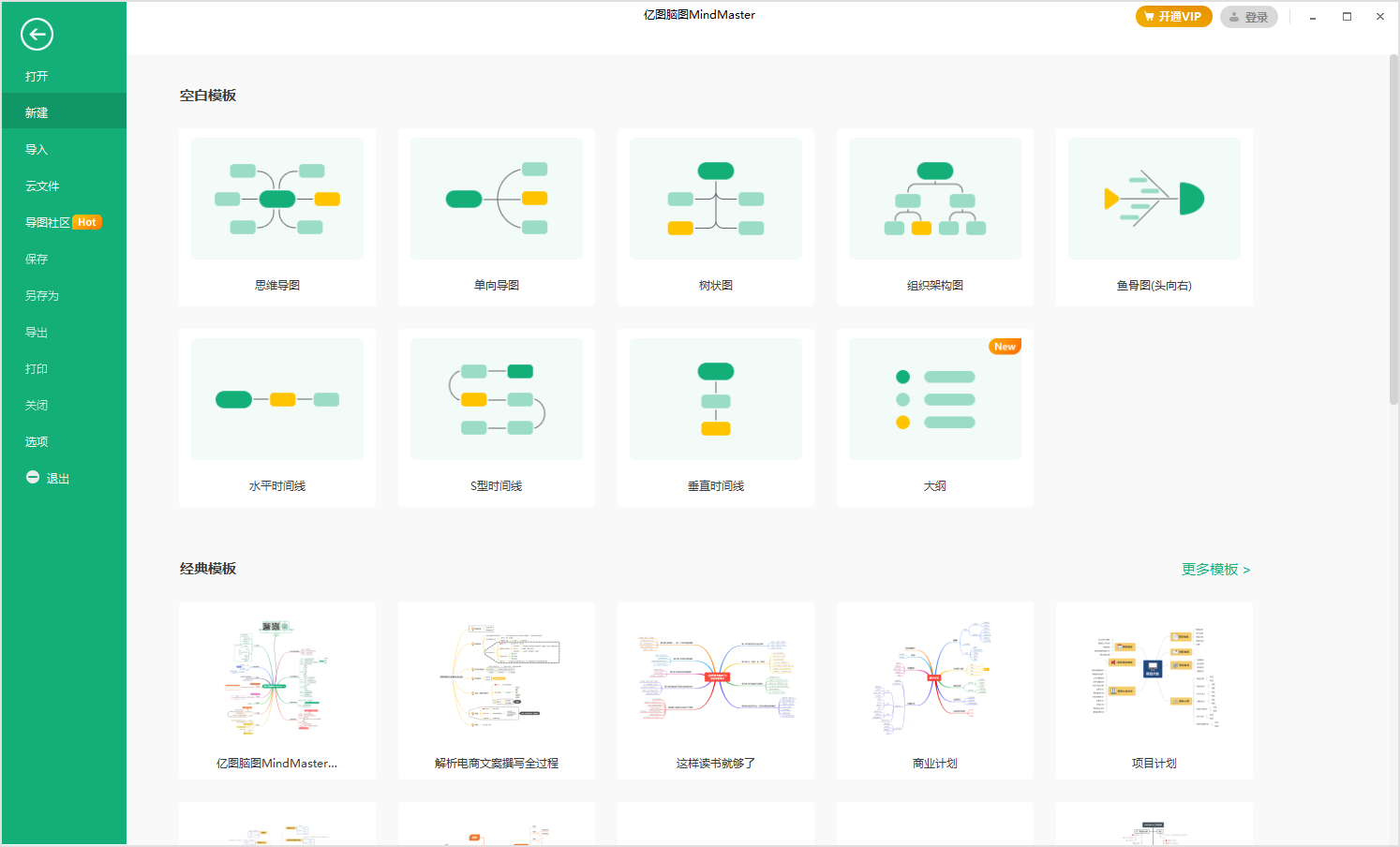Select 新建 in the sidebar
The height and width of the screenshot is (847, 1400).
tap(64, 112)
